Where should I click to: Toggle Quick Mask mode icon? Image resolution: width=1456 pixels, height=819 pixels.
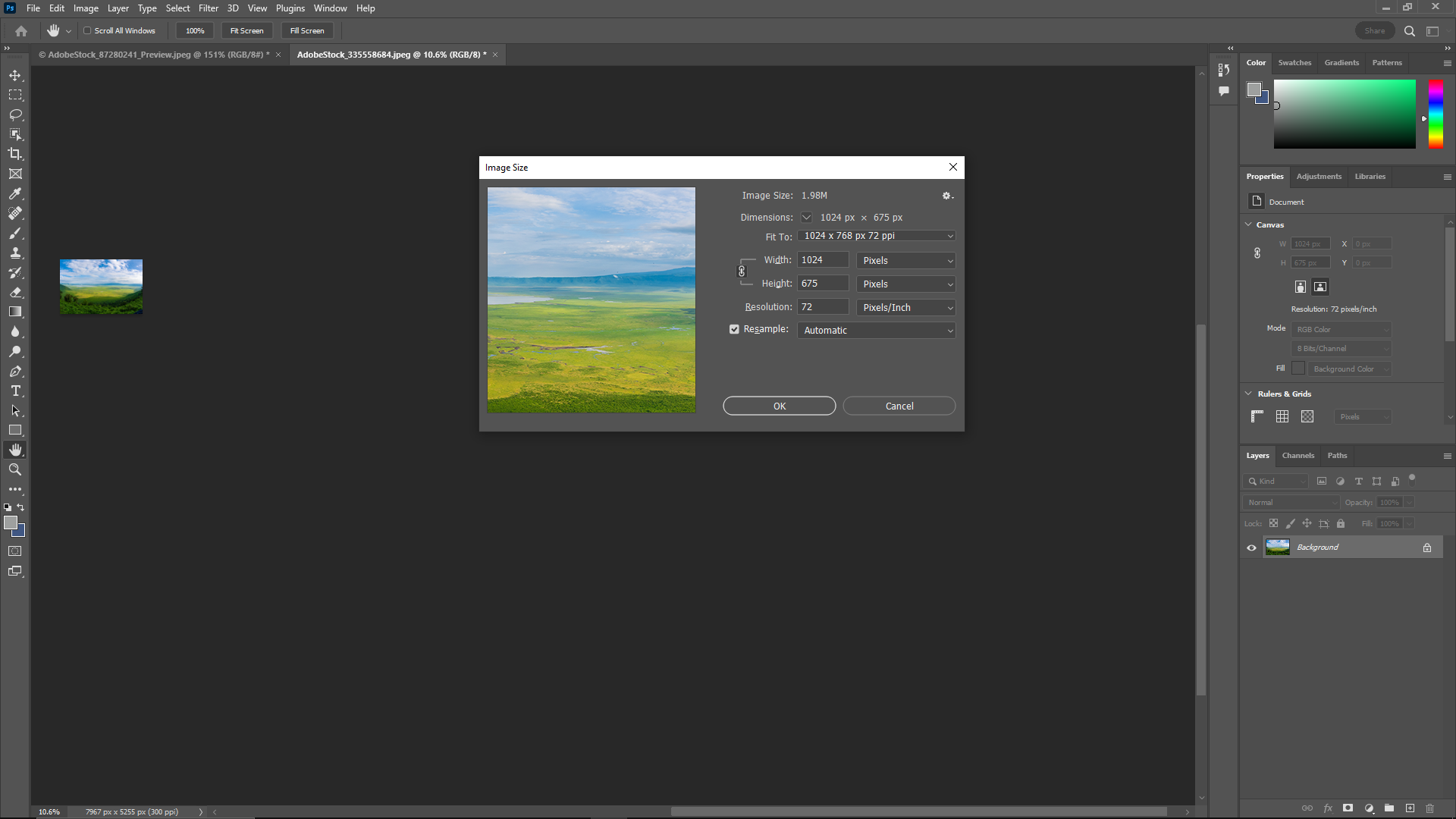point(15,551)
